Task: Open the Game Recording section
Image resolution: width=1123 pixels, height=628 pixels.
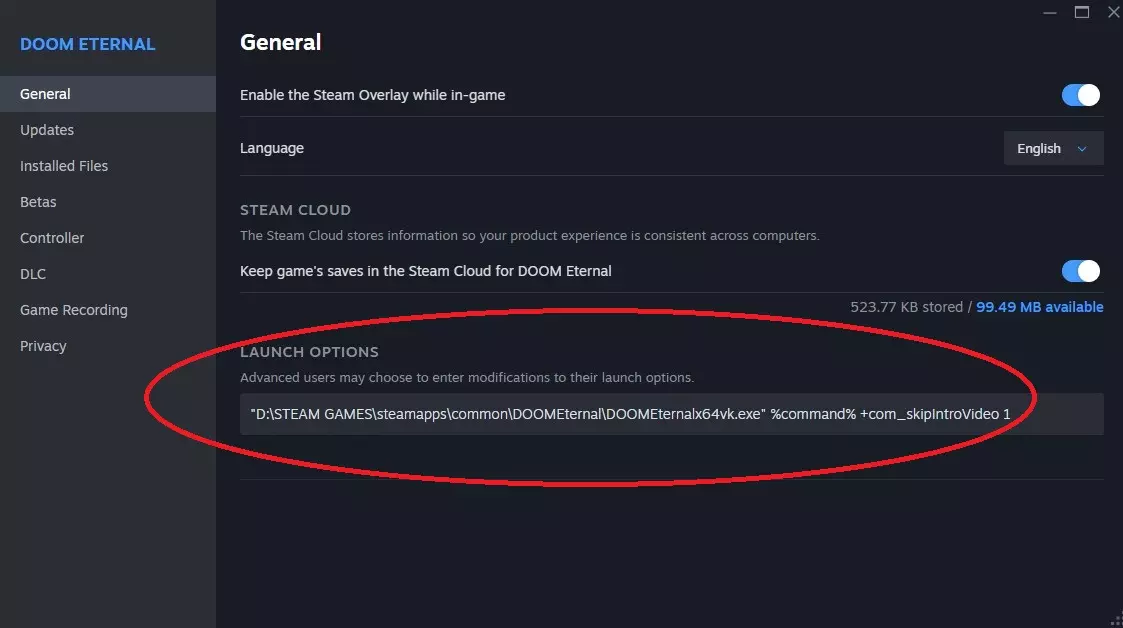Action: [x=74, y=310]
